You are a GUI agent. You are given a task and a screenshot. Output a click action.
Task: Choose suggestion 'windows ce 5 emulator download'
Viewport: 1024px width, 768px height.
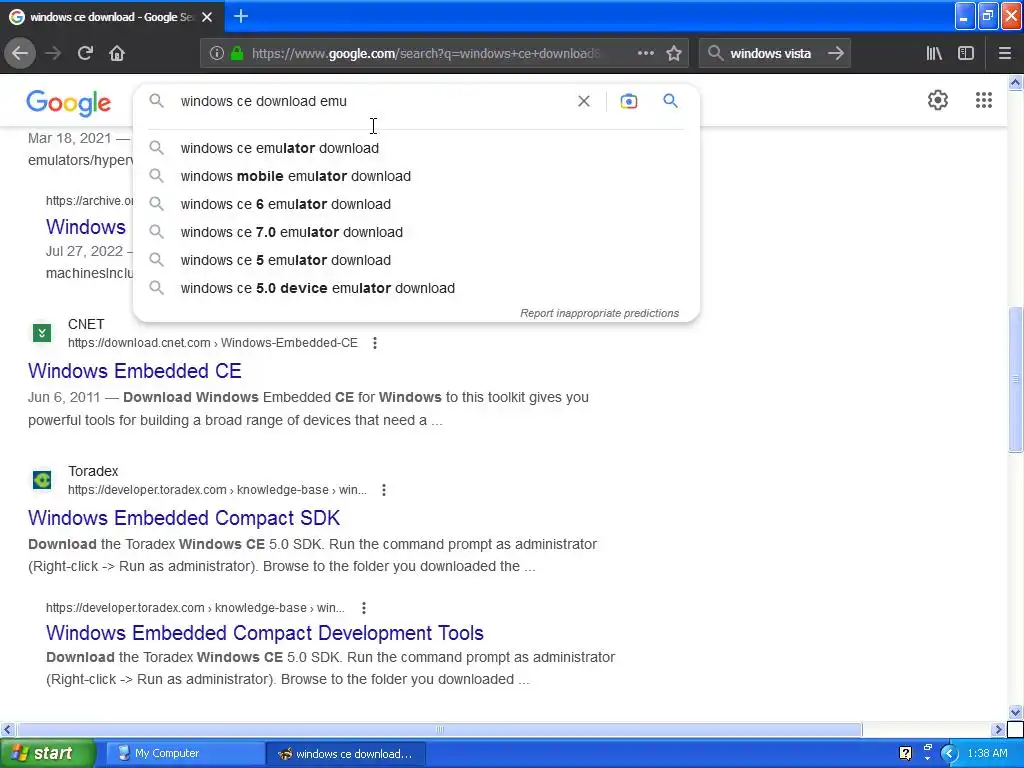click(x=416, y=261)
